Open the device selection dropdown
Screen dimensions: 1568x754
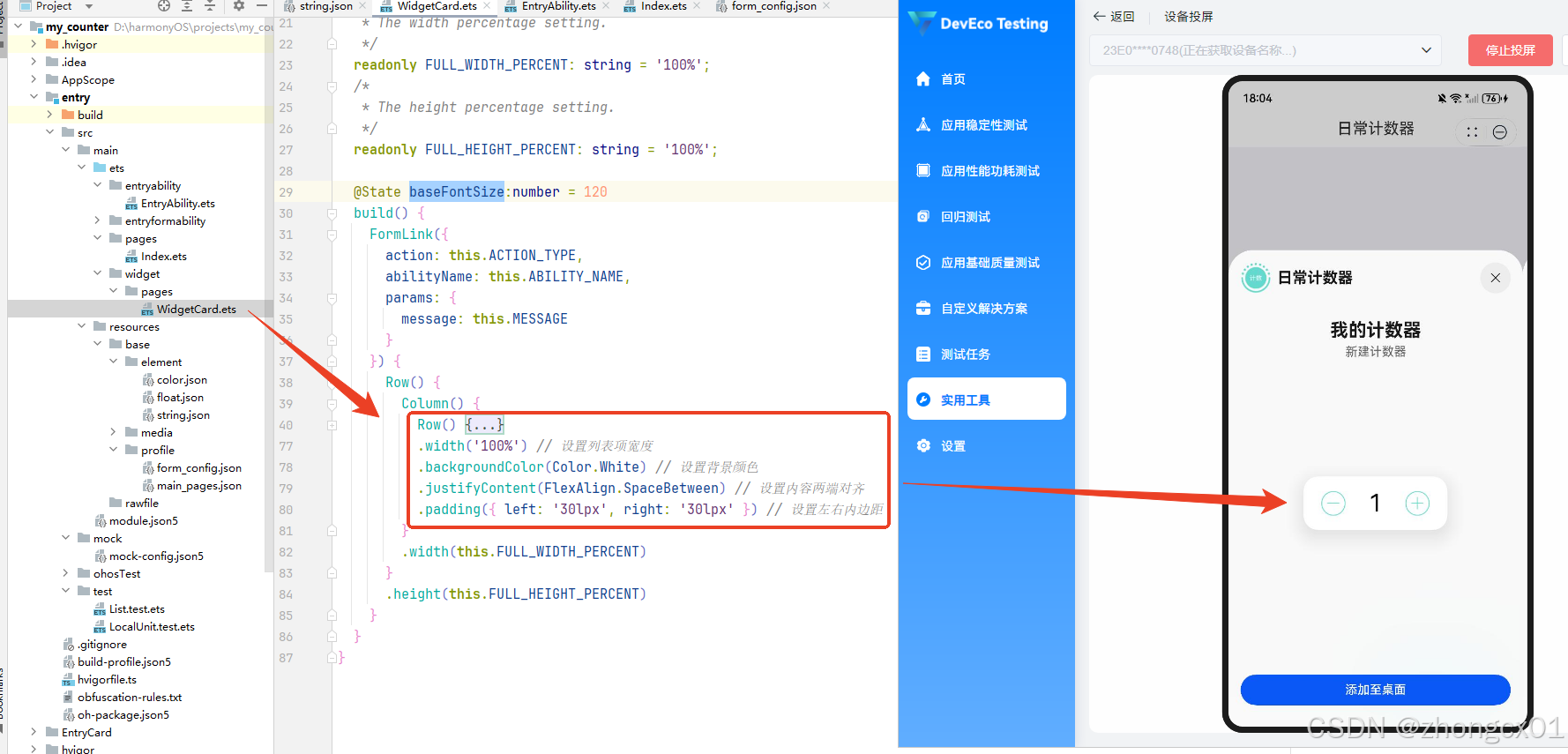click(1266, 50)
